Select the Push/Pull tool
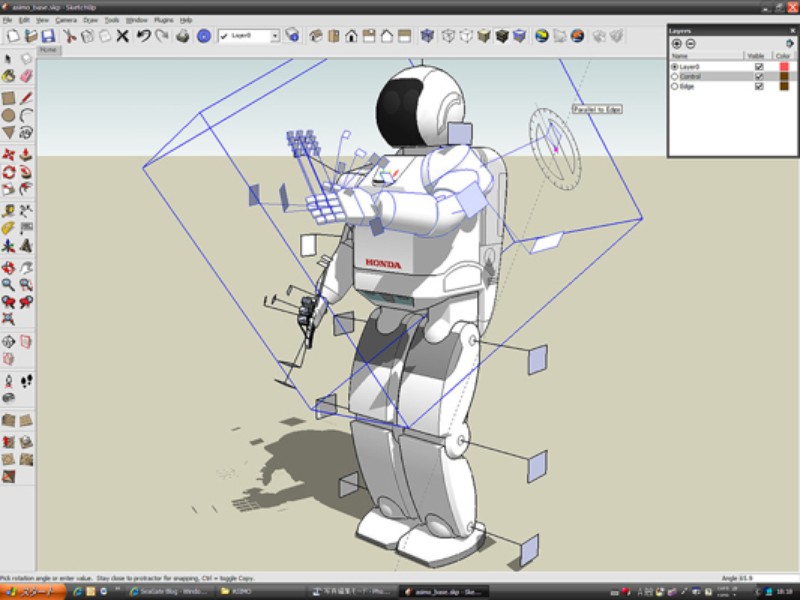The width and height of the screenshot is (800, 600). 26,155
